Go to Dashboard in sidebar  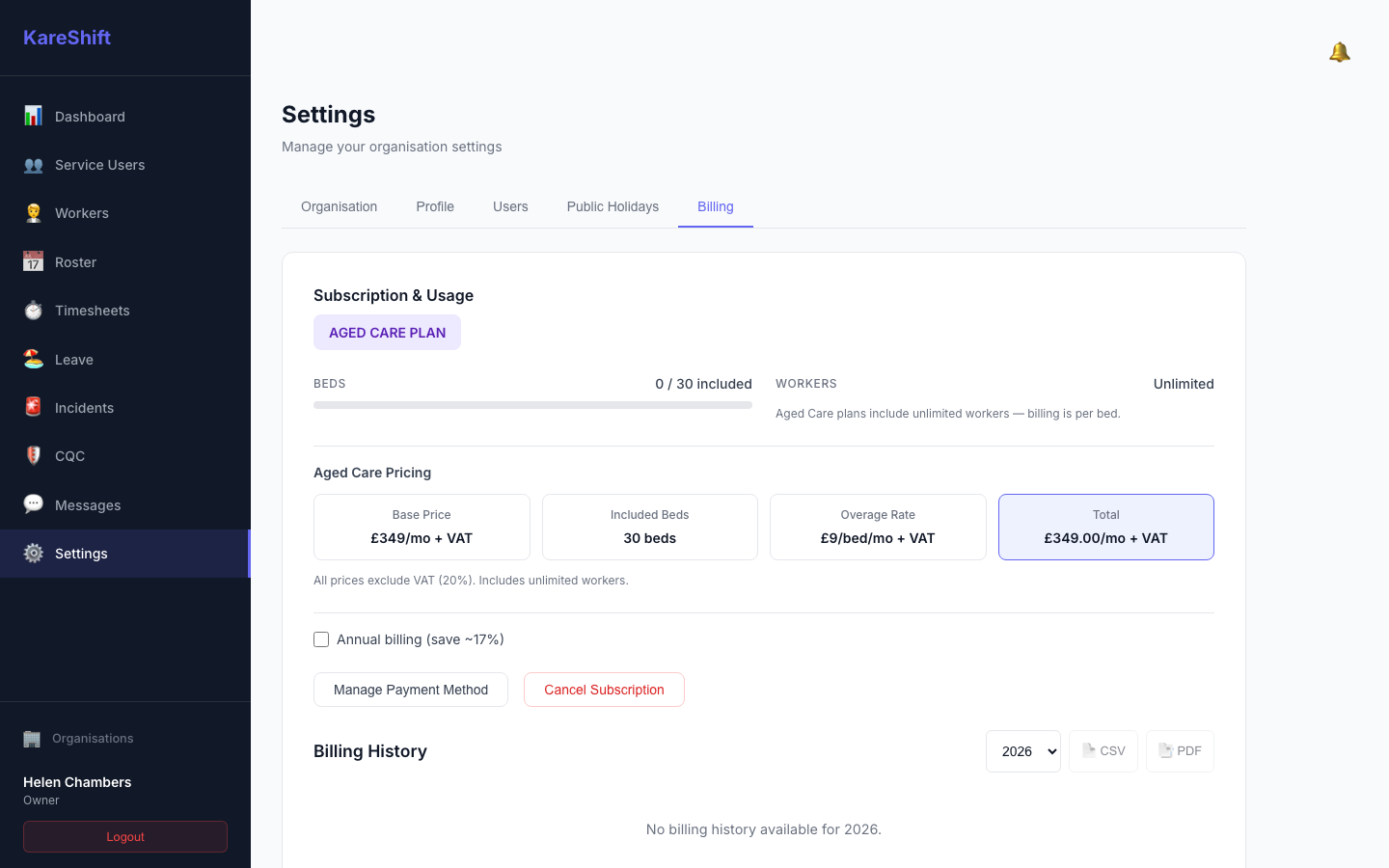coord(125,116)
